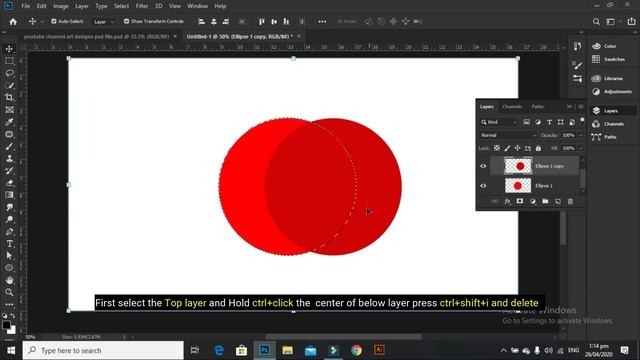Screen dimensions: 640x360
Task: Click the add layer style fx icon
Action: click(x=507, y=201)
